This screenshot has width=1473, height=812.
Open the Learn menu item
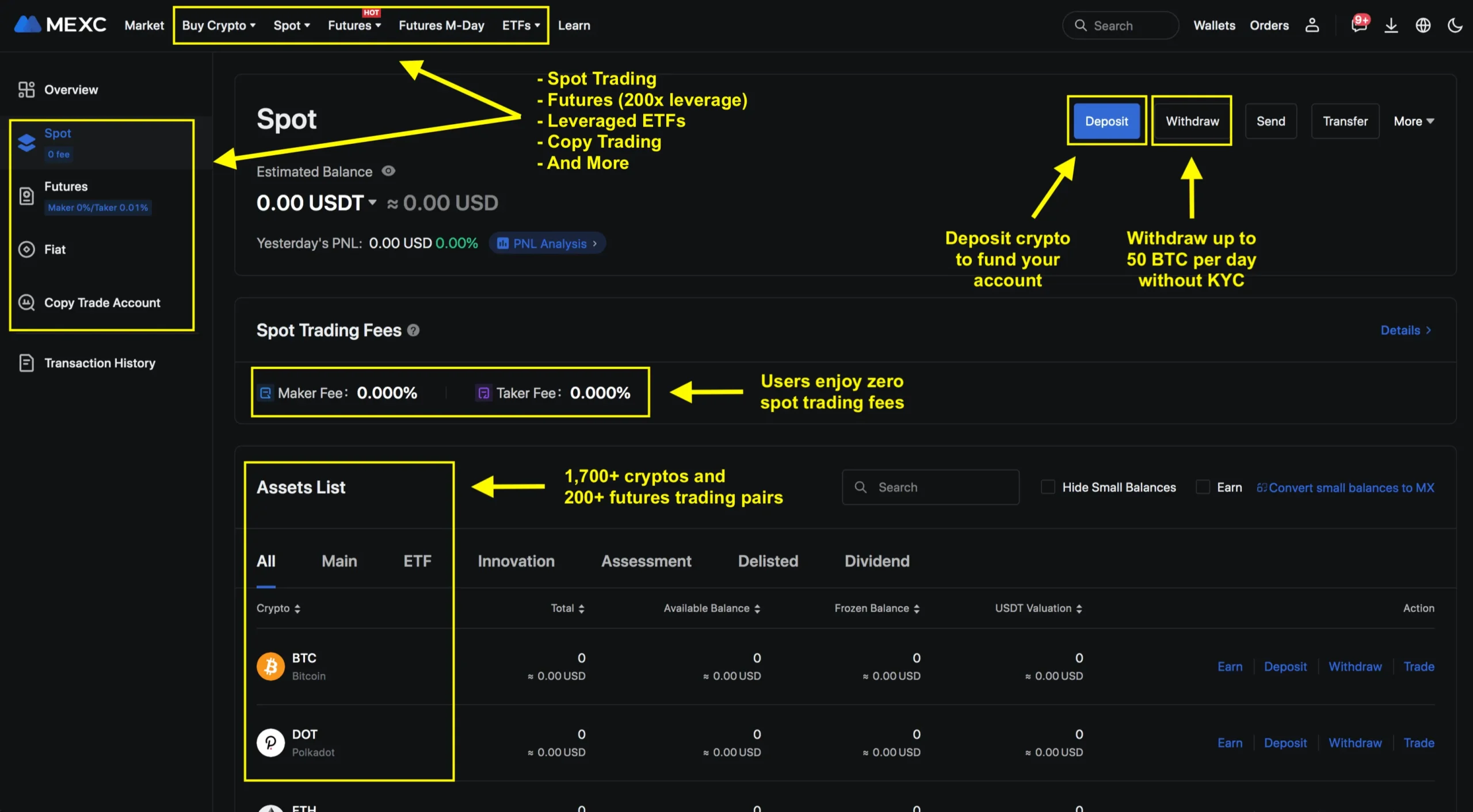point(574,25)
